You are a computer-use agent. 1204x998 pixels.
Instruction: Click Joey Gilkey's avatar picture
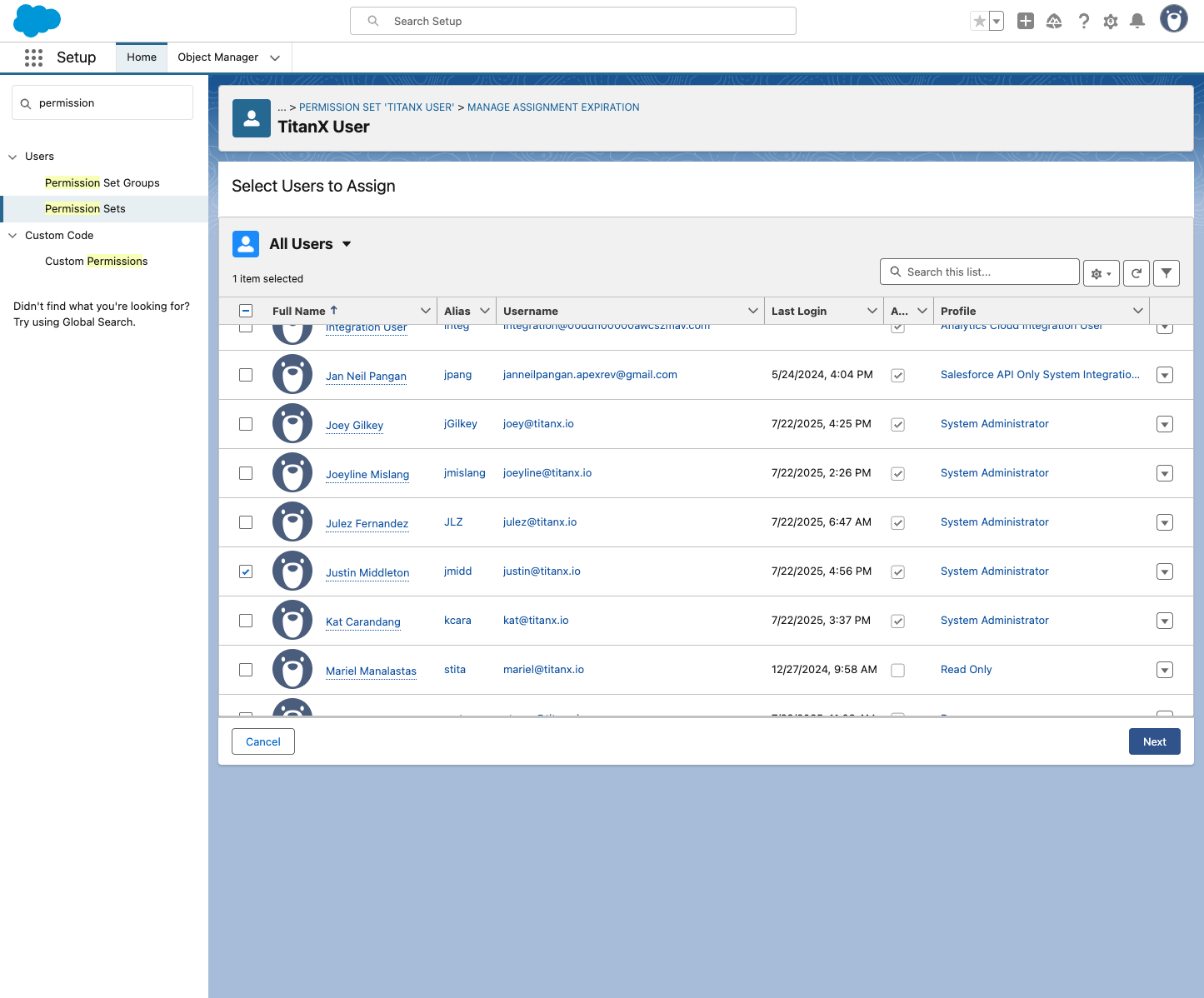pyautogui.click(x=292, y=424)
